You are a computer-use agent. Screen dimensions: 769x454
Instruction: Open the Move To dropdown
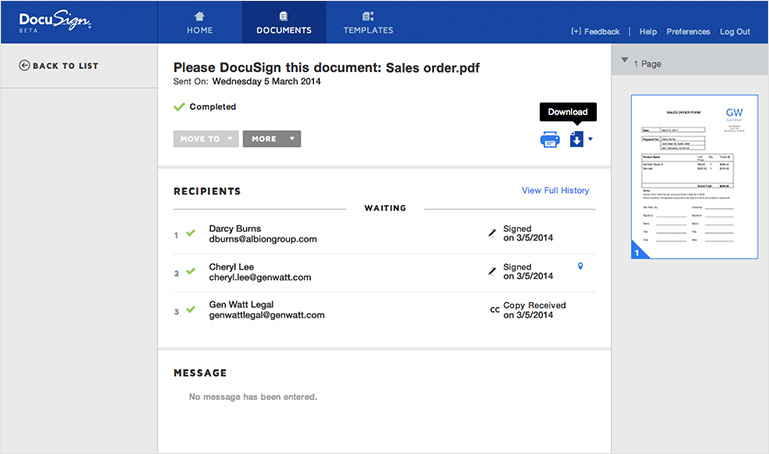(206, 139)
